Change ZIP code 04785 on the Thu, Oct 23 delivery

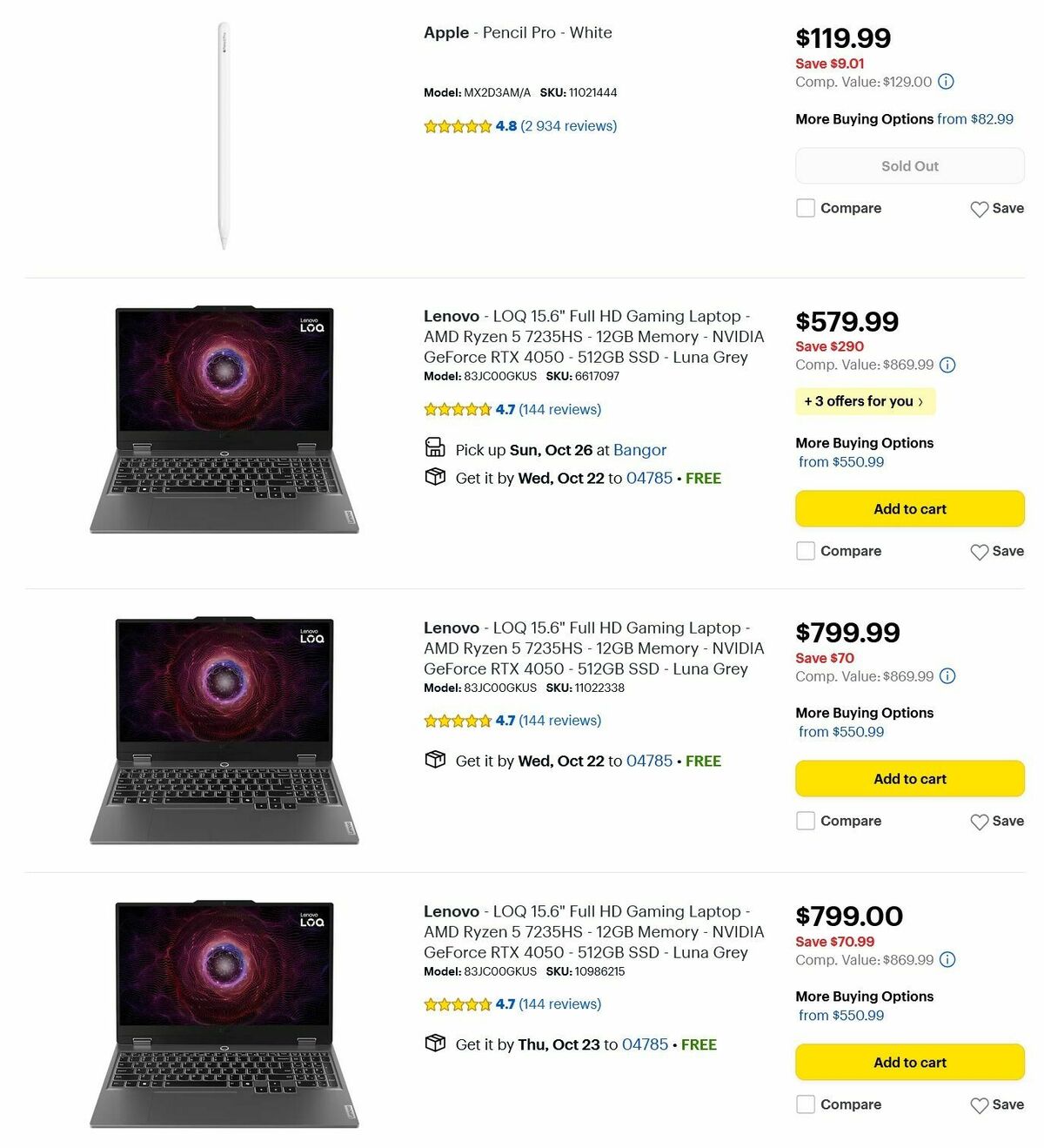click(x=645, y=1044)
